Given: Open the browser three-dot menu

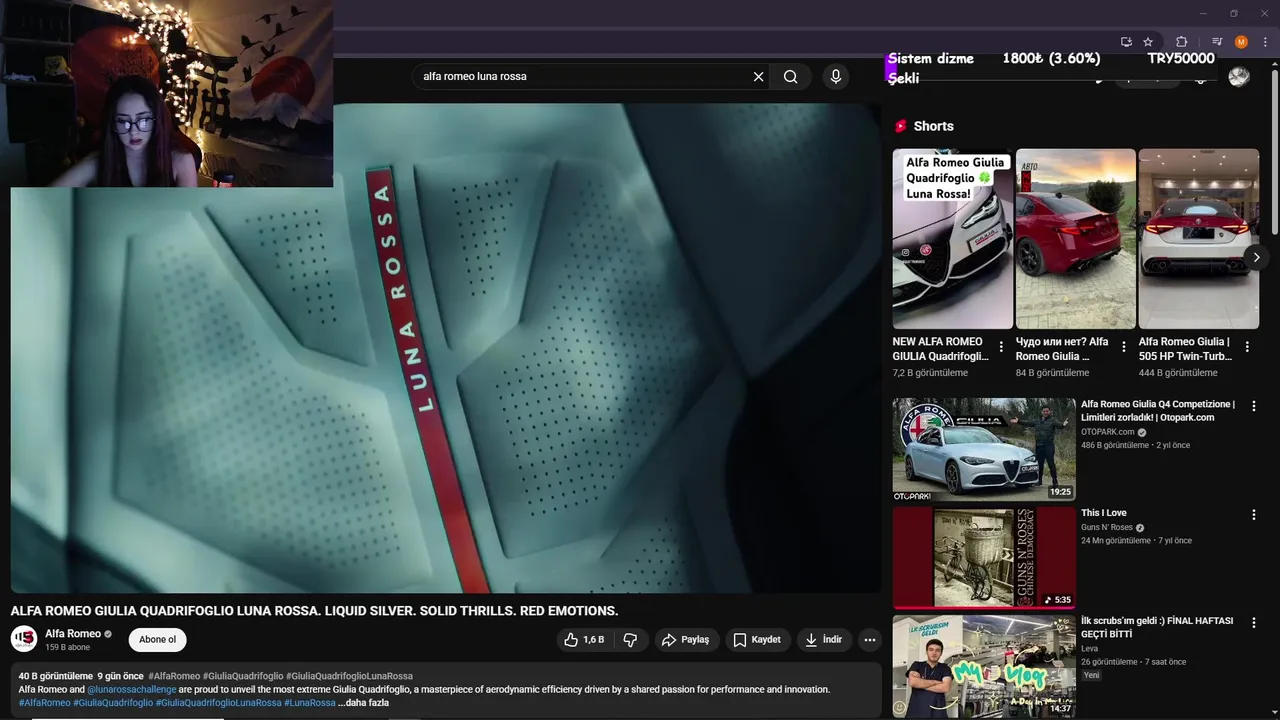Looking at the screenshot, I should click(x=1265, y=42).
